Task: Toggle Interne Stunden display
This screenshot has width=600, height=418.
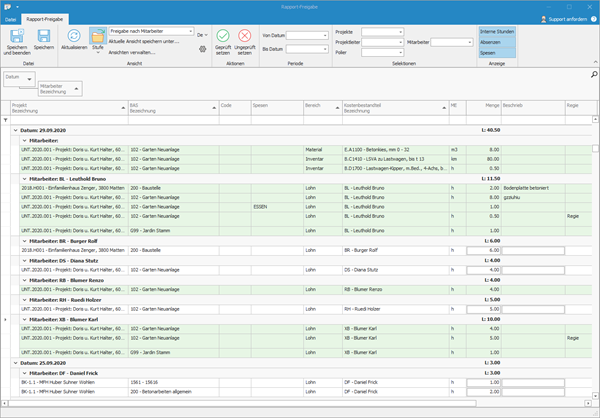Action: point(497,31)
